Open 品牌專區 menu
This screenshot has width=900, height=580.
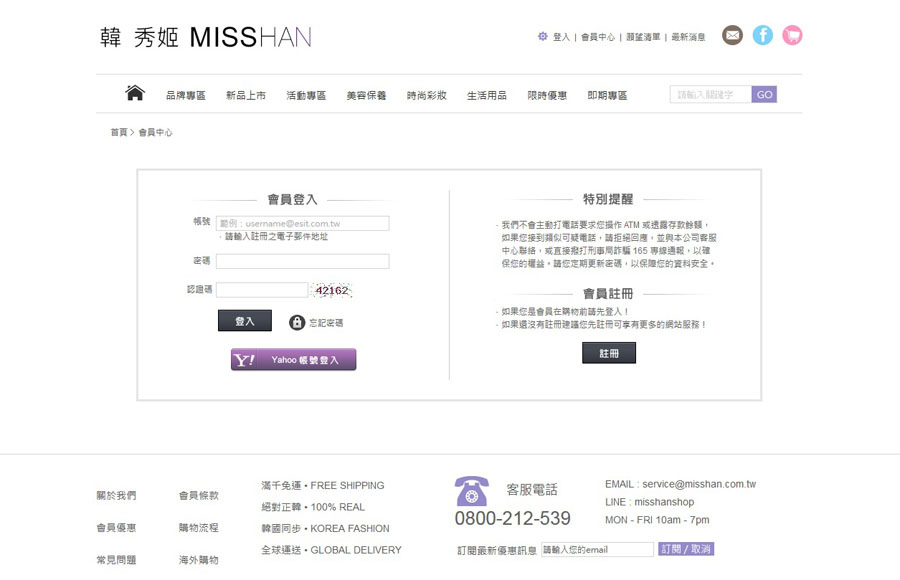185,95
